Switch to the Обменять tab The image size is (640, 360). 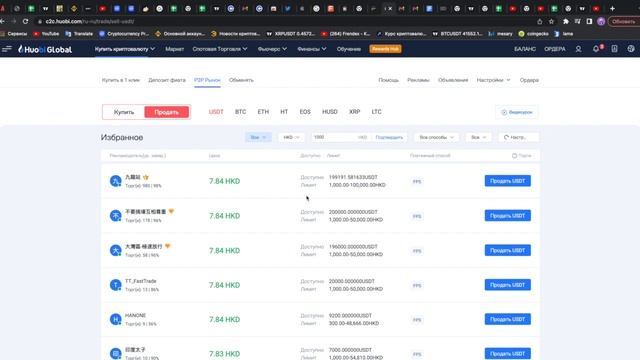tap(241, 80)
